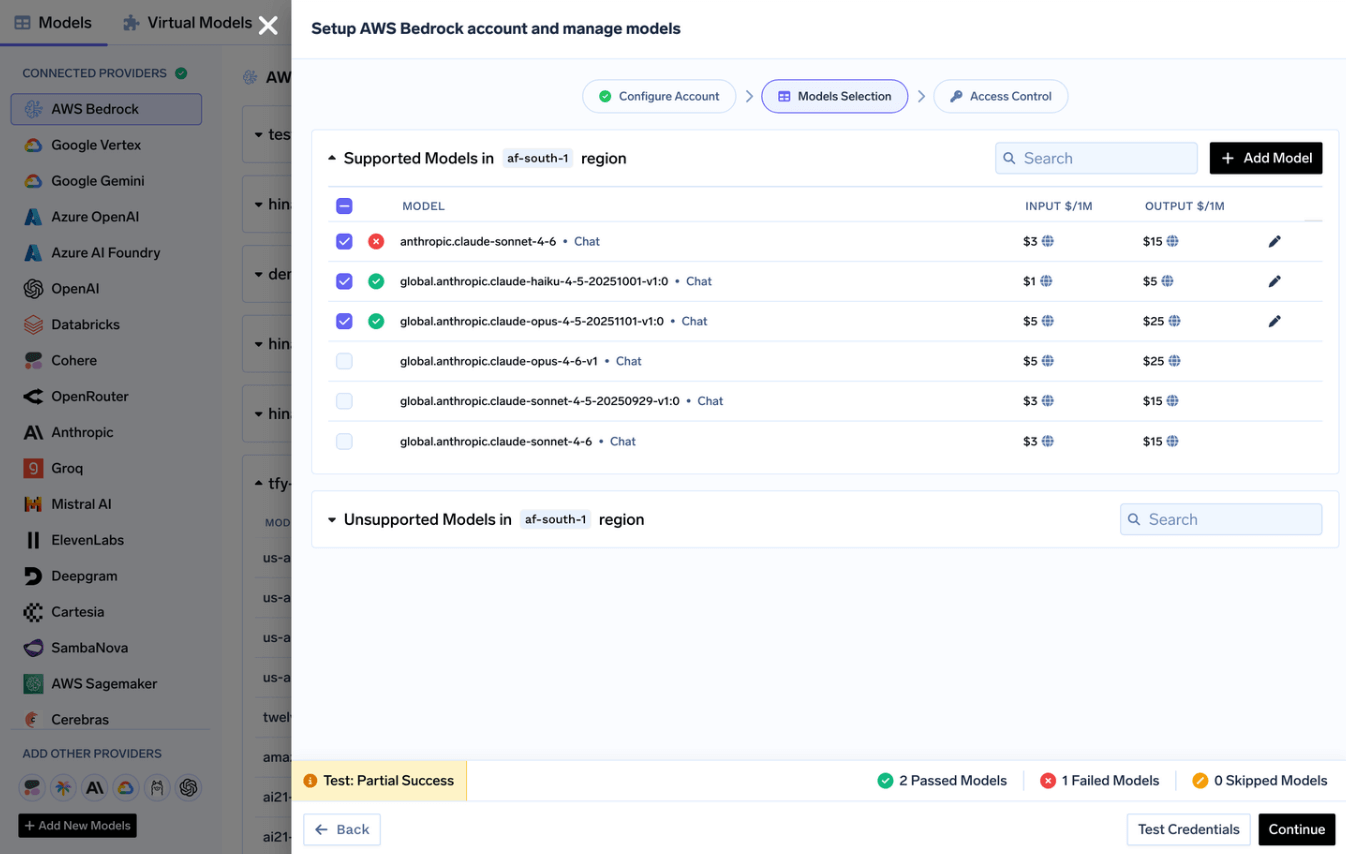
Task: Click input price globe icon in claude-opus-4-6-v1 row
Action: [1048, 361]
